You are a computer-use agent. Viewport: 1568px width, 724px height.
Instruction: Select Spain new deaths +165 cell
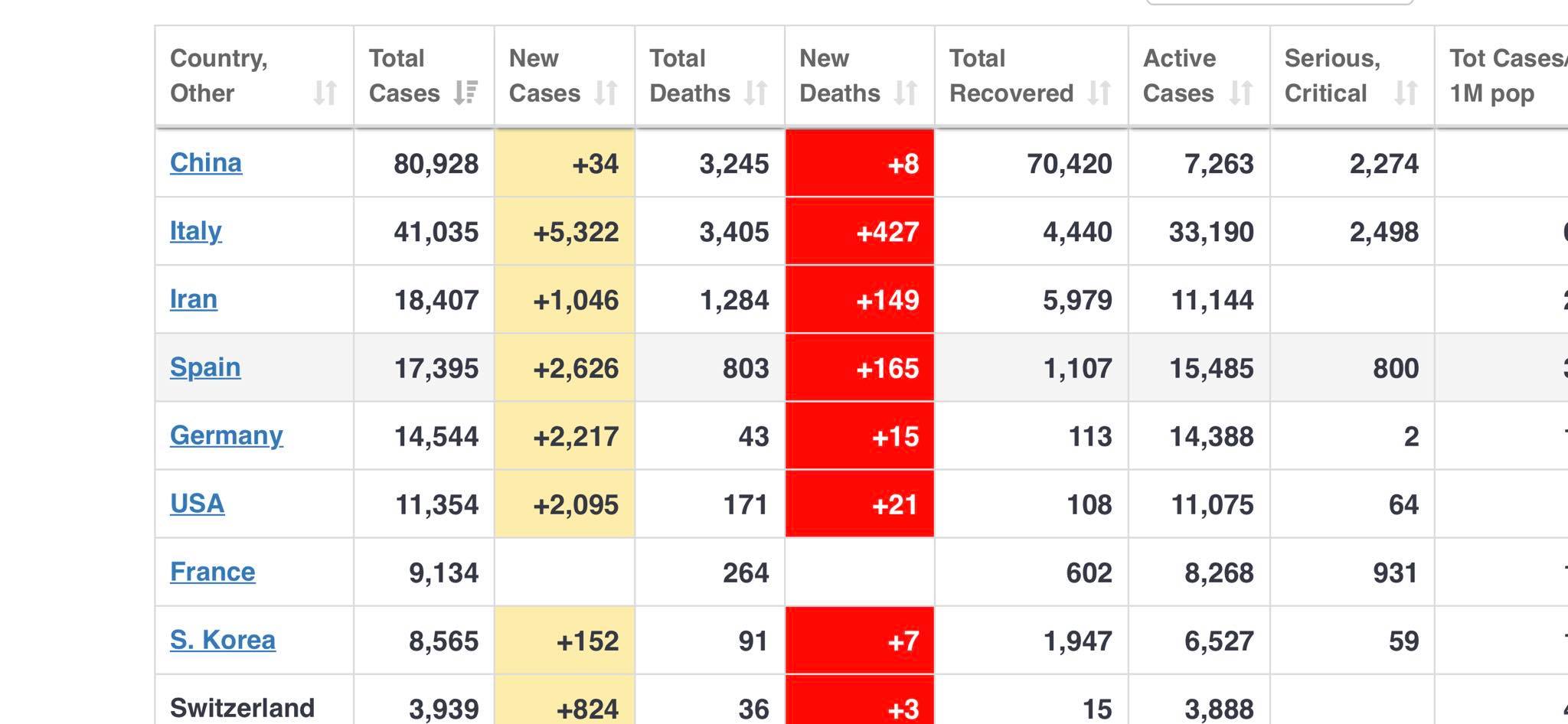[x=860, y=368]
